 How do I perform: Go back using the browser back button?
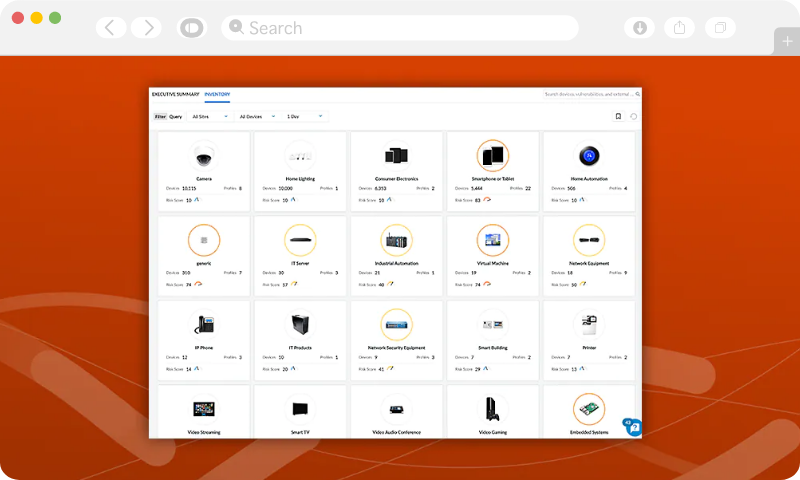(x=111, y=27)
